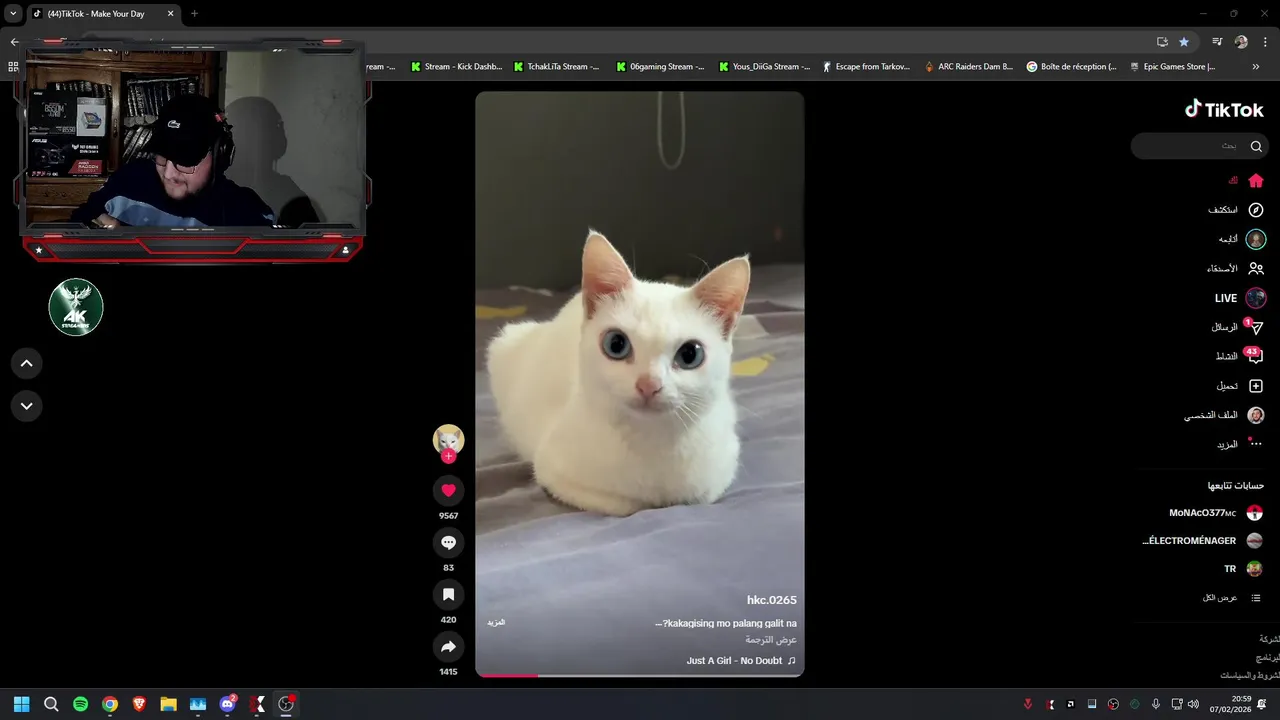Go to previous video with up arrow
Viewport: 1280px width, 720px height.
click(26, 364)
